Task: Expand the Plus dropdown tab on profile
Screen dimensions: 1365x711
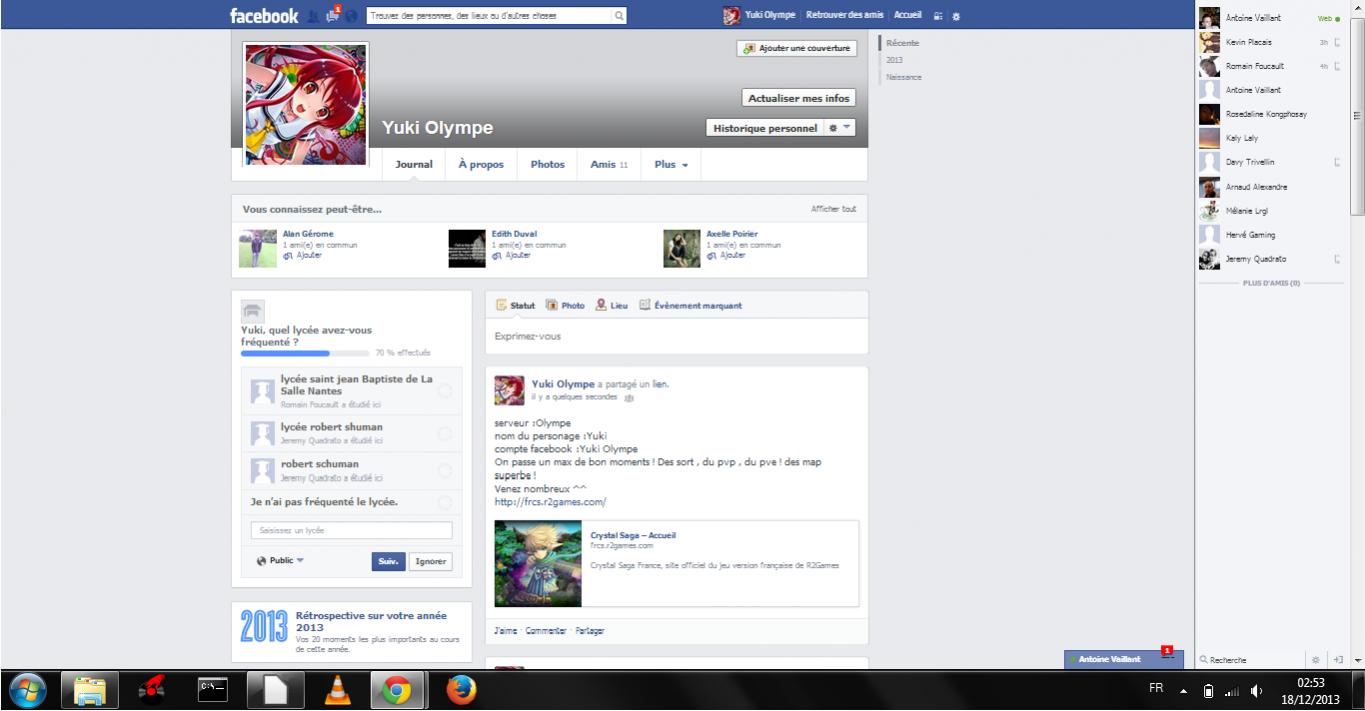Action: click(671, 164)
